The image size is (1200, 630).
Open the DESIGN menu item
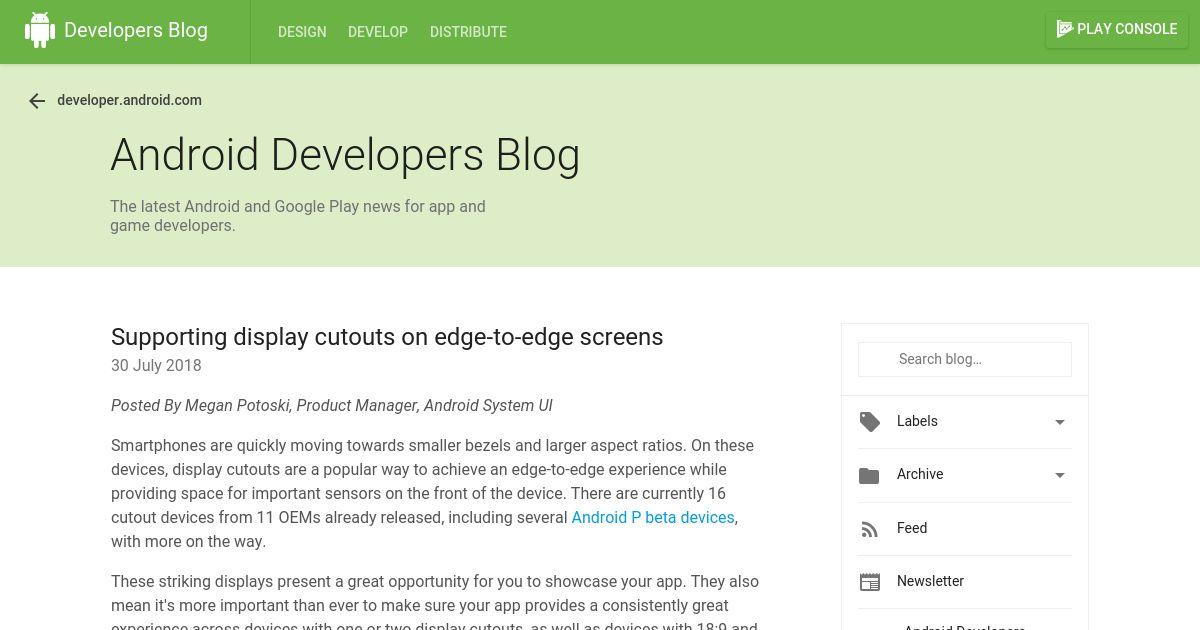302,32
